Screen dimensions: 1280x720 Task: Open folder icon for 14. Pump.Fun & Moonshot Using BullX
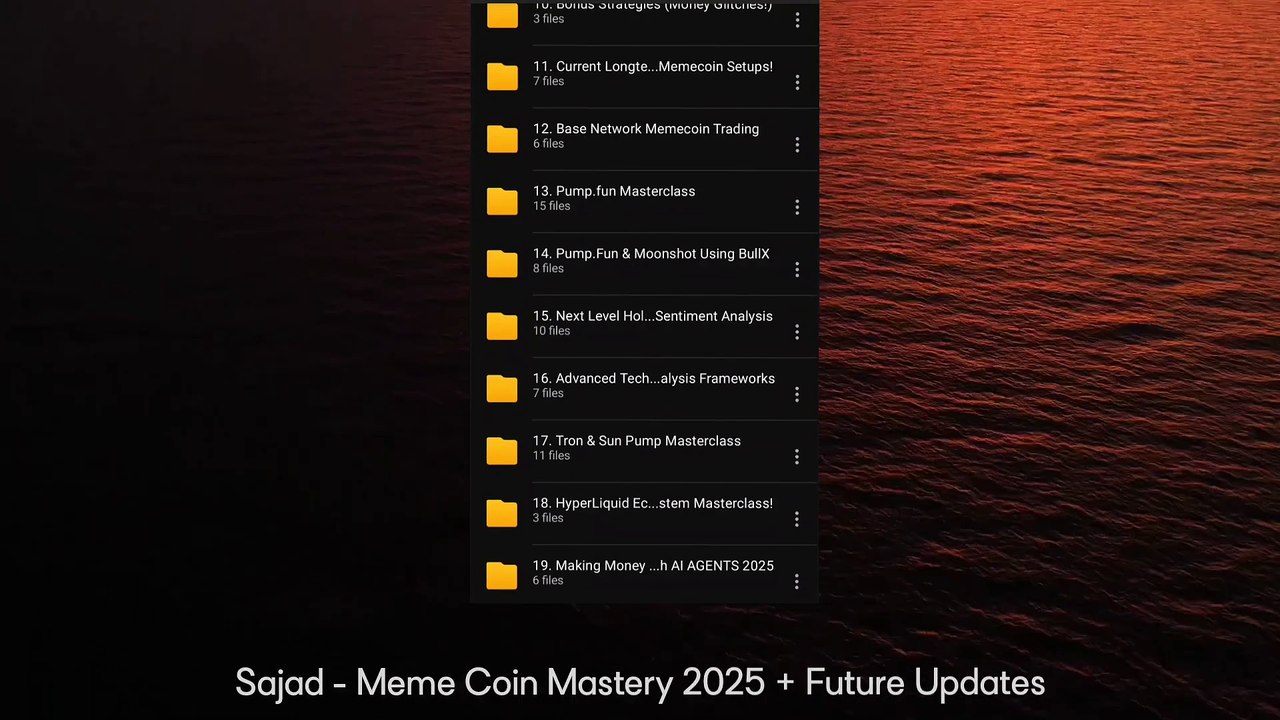click(502, 264)
